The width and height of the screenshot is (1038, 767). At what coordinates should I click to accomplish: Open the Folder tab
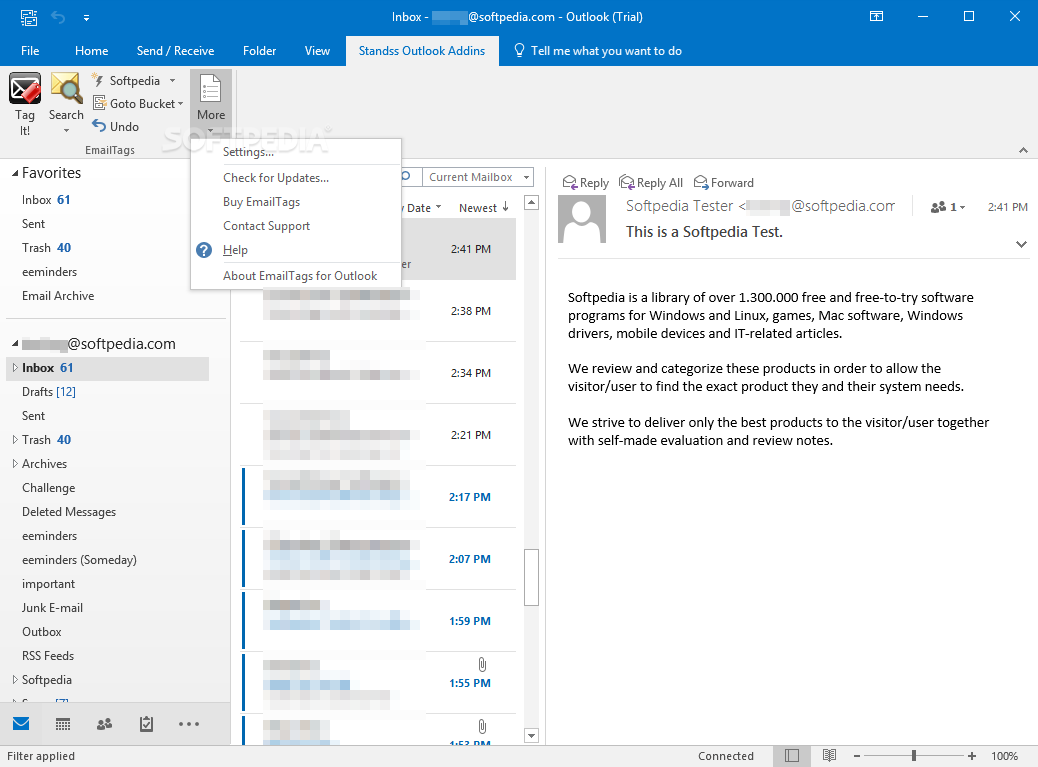tap(260, 50)
